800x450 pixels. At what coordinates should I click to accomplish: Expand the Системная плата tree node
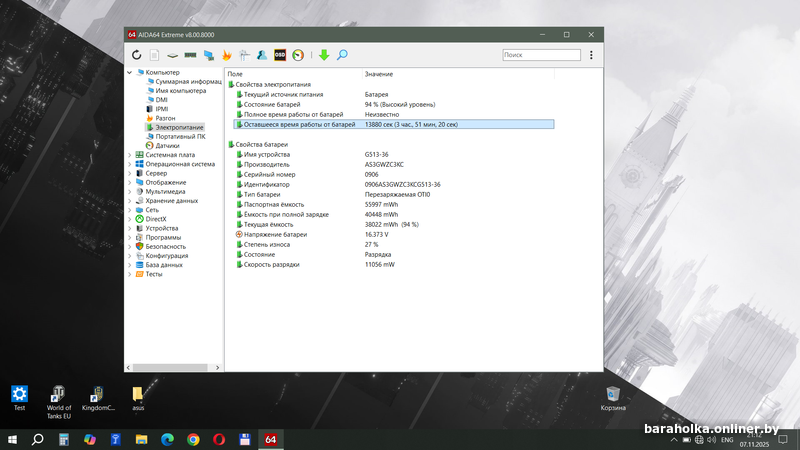129,155
